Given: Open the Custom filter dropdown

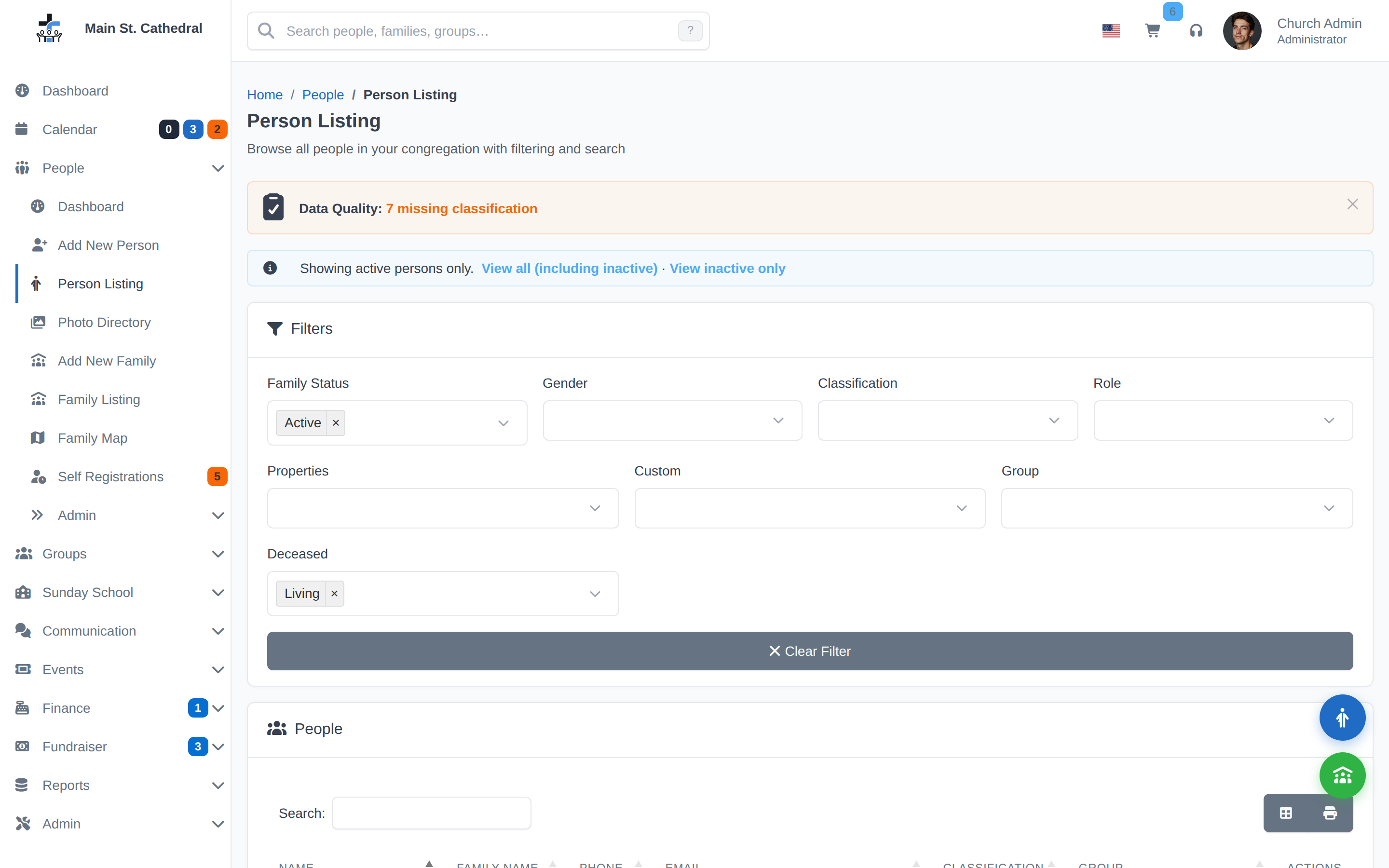Looking at the screenshot, I should pos(810,508).
